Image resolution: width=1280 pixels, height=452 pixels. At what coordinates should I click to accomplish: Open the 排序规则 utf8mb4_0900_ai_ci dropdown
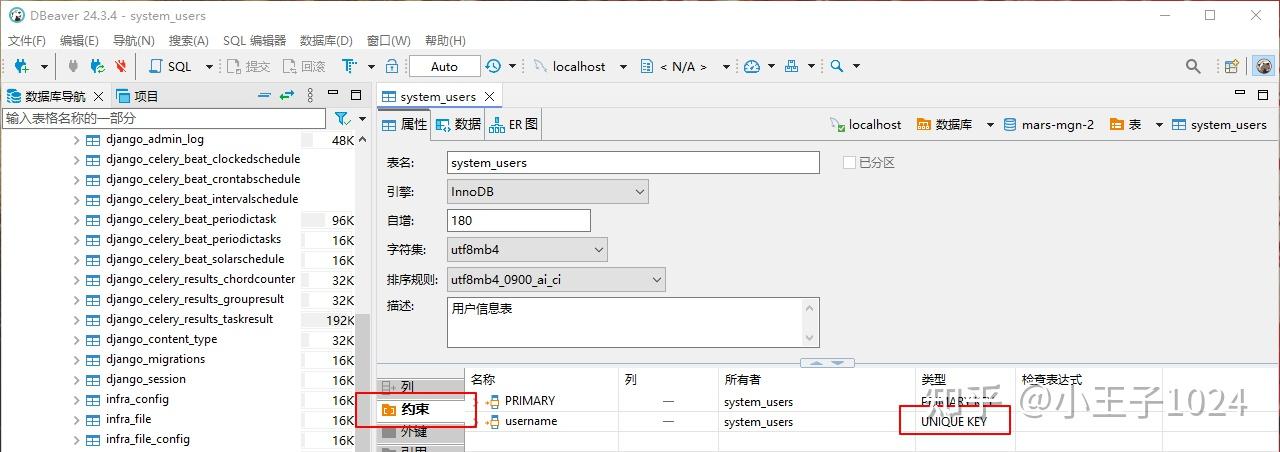coord(556,279)
